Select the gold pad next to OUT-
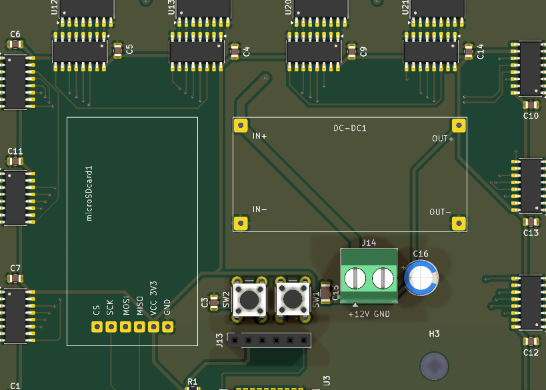This screenshot has width=546, height=390. pyautogui.click(x=459, y=223)
